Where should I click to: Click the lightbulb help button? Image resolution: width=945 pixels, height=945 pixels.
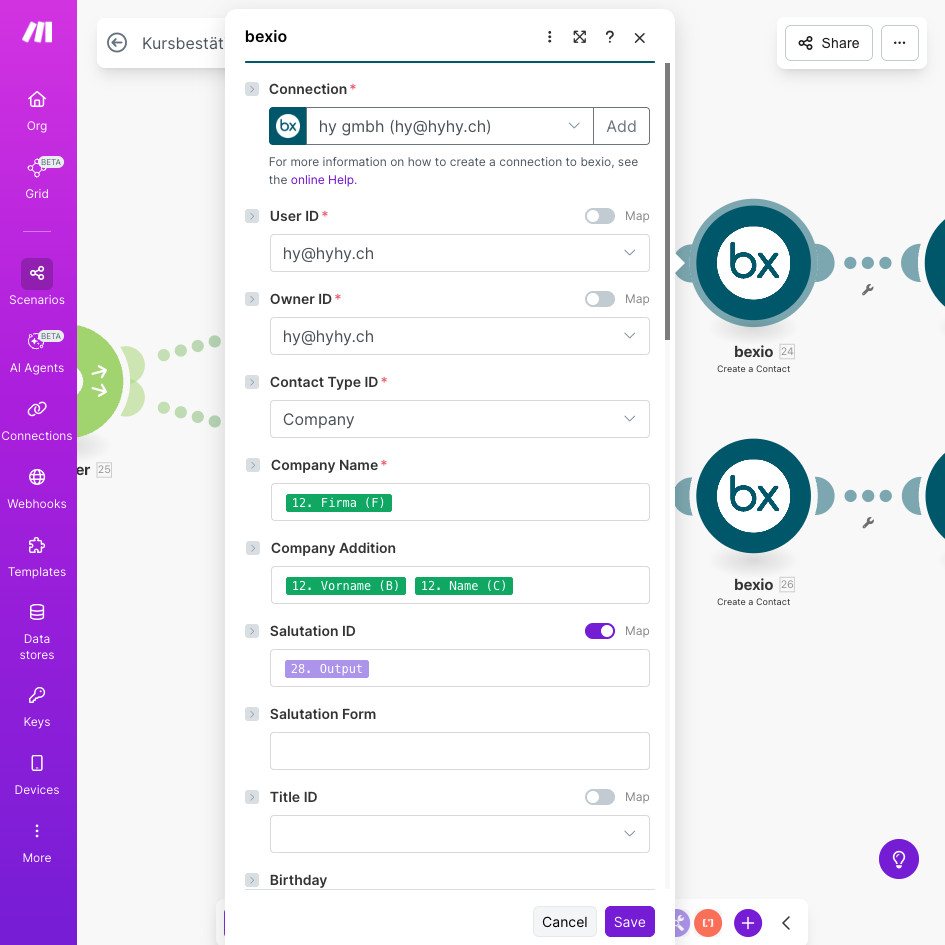[x=898, y=859]
